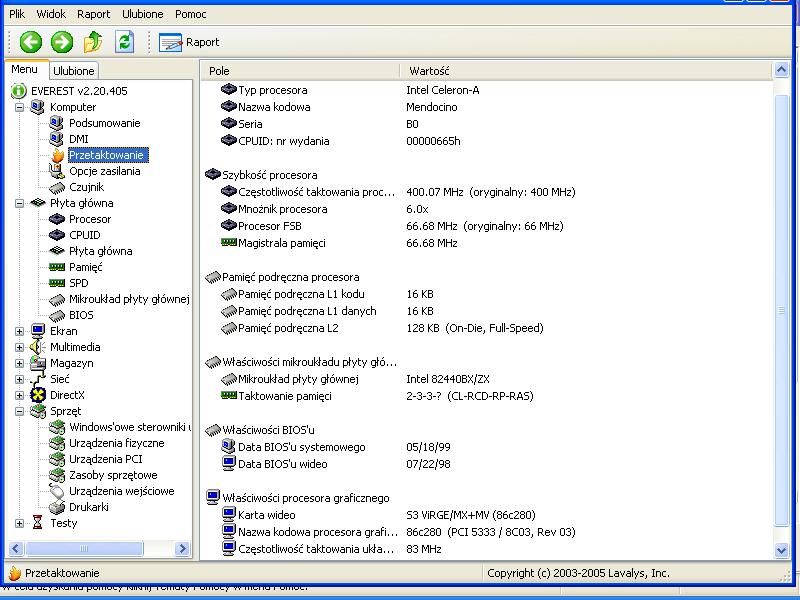Expand the Testy tree node
This screenshot has height=600, width=800.
(x=19, y=523)
